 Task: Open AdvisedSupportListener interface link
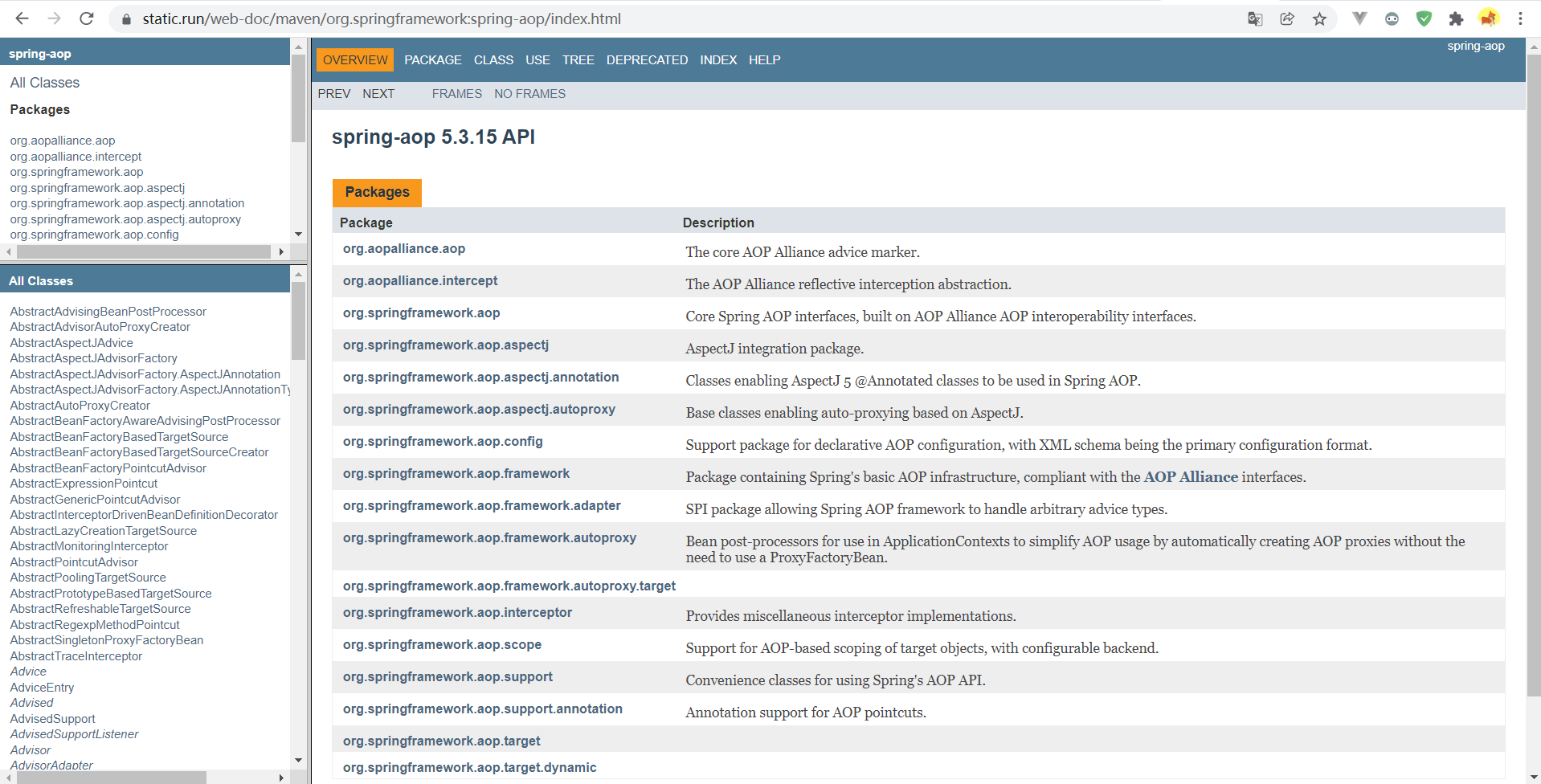[74, 734]
